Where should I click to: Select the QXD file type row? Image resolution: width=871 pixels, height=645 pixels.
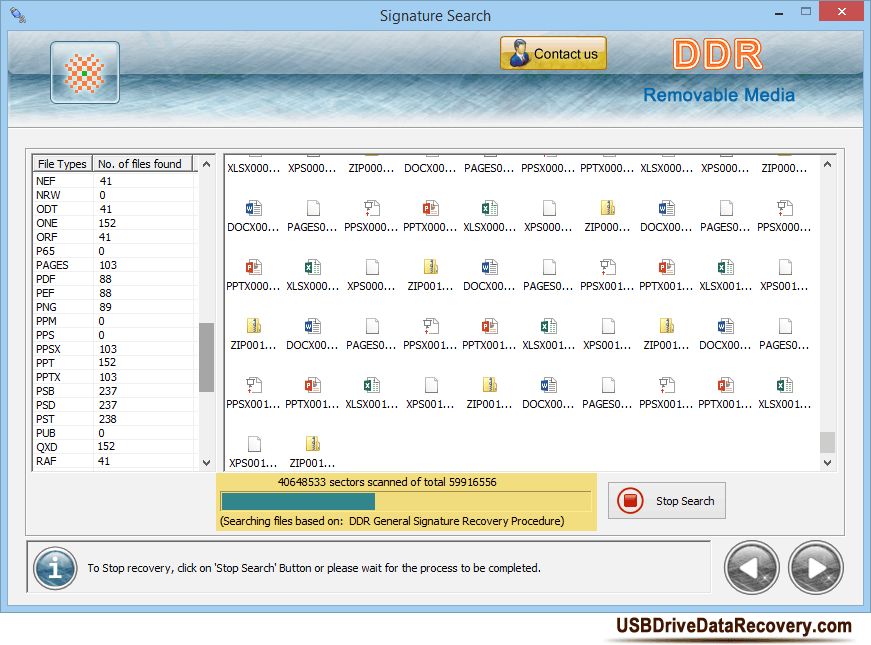[x=114, y=447]
